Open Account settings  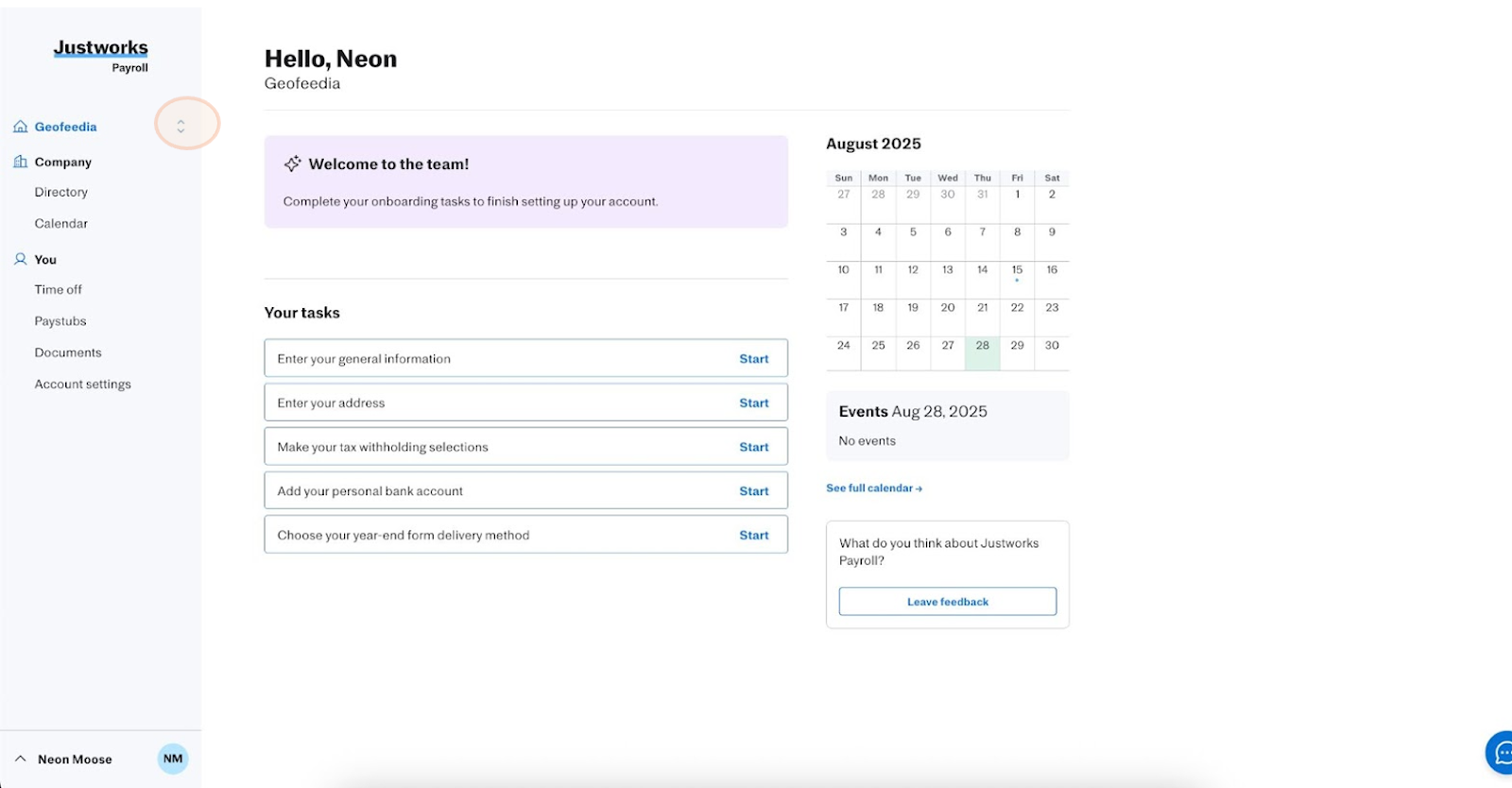(x=83, y=385)
